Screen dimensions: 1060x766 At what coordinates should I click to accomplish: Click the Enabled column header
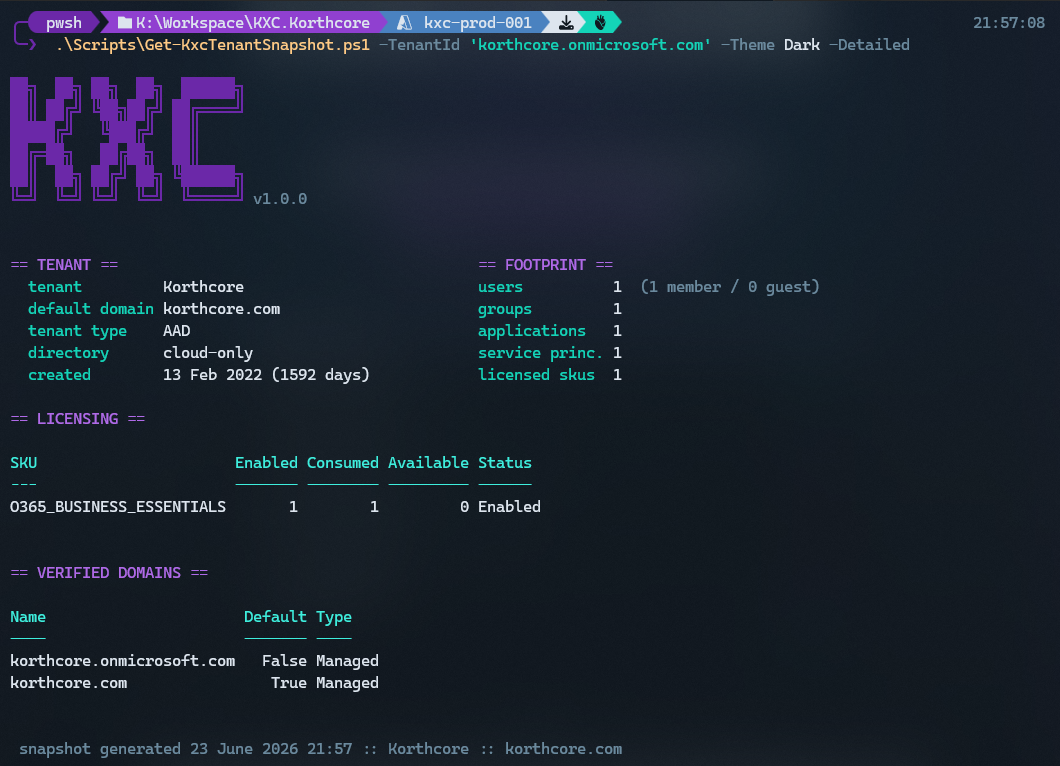tap(266, 462)
